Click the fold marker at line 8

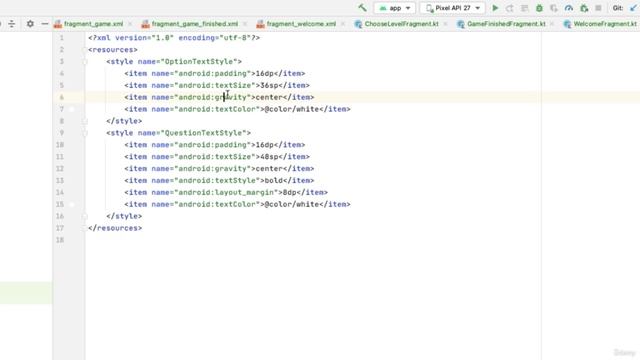85,121
